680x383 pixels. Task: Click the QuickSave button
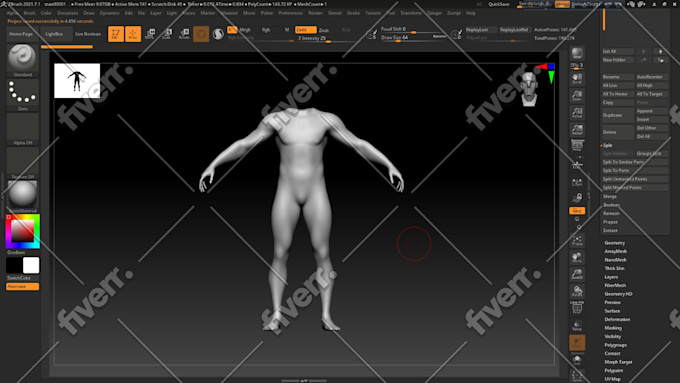[x=499, y=4]
